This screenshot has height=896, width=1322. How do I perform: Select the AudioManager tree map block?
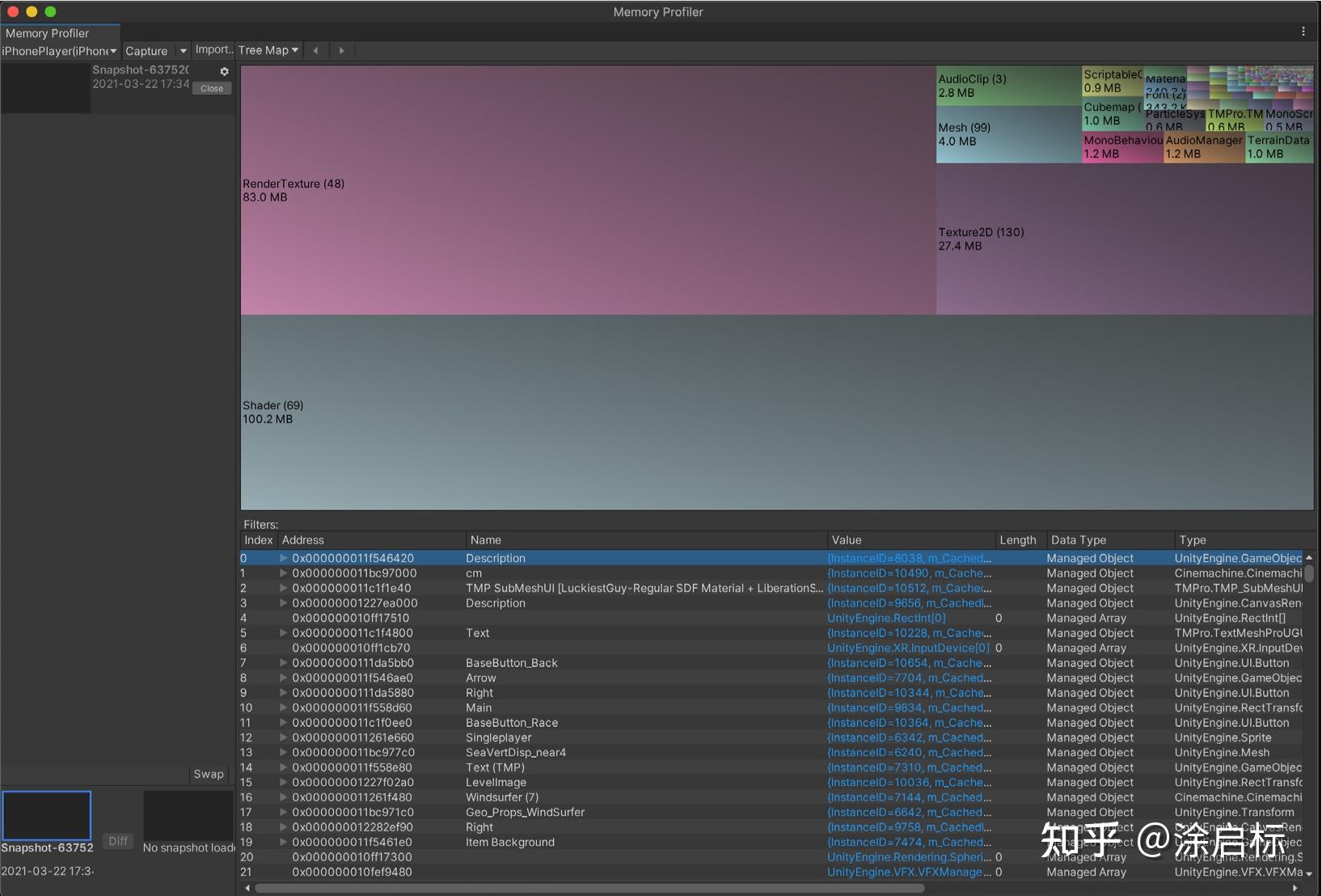click(x=1204, y=147)
